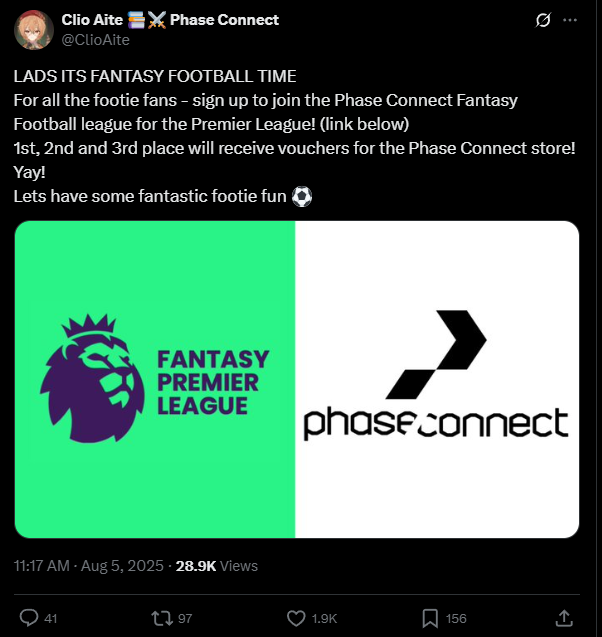602x637 pixels.
Task: Bookmark the post with the bookmark icon
Action: click(x=430, y=618)
